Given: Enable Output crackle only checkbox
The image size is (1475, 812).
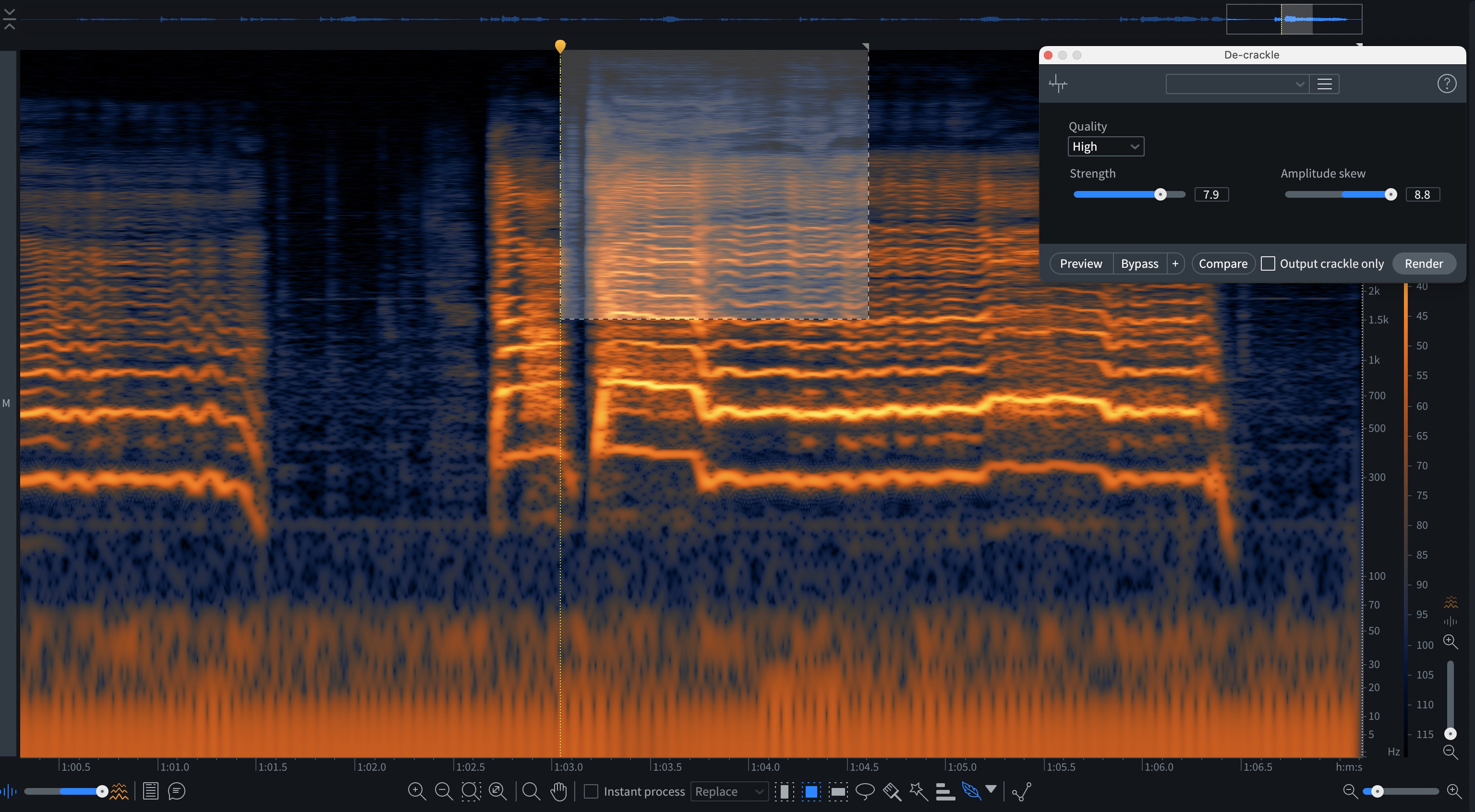Looking at the screenshot, I should click(x=1269, y=264).
